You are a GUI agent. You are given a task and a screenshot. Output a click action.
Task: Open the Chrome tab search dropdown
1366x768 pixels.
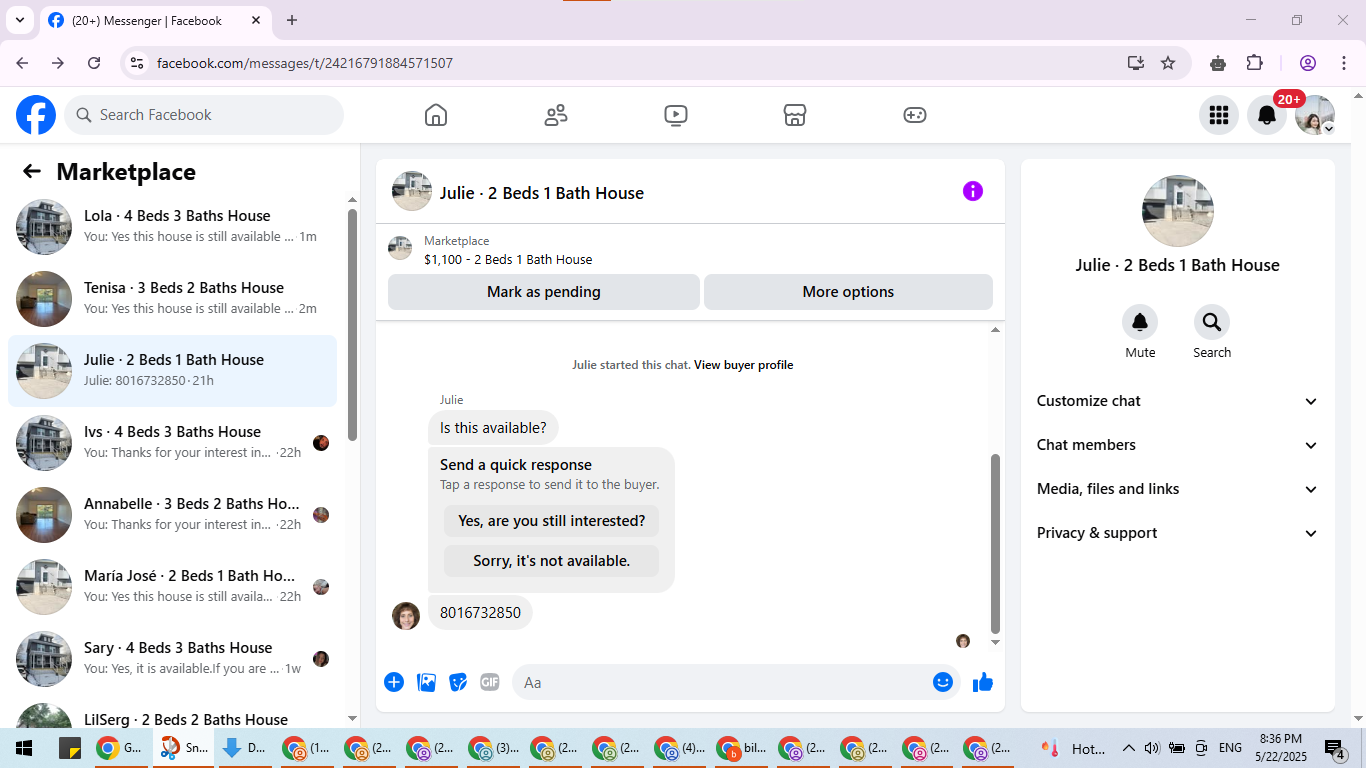pos(19,20)
